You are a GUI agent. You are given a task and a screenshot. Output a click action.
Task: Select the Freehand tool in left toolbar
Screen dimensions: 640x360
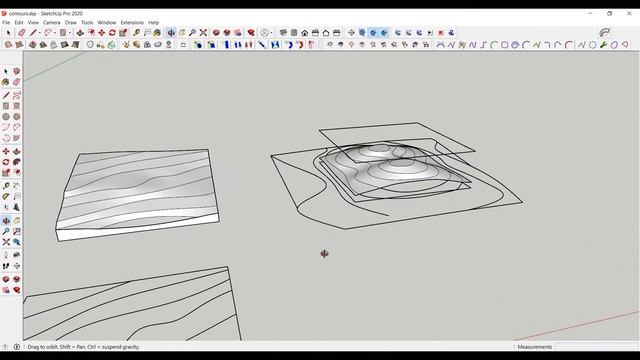coord(16,96)
